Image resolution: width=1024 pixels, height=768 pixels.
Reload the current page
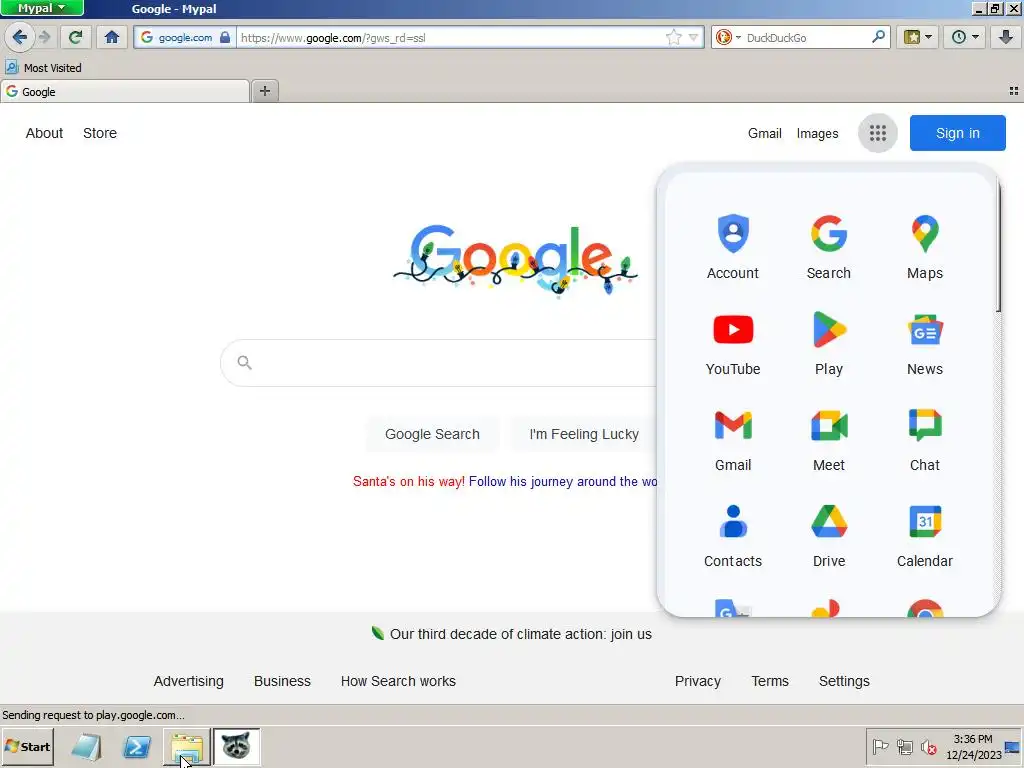(75, 37)
